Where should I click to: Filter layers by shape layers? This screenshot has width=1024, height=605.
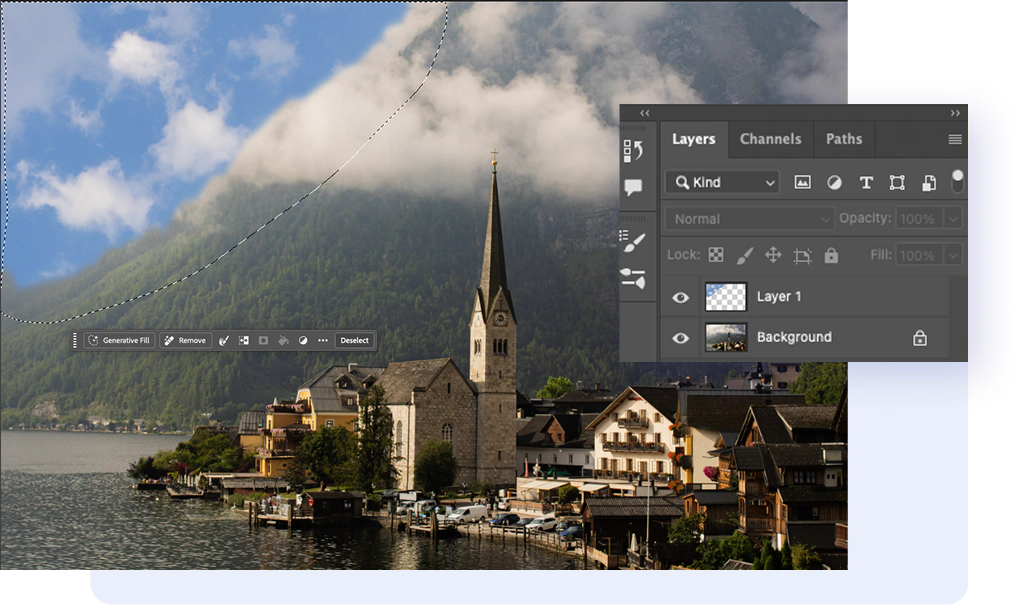click(x=897, y=182)
